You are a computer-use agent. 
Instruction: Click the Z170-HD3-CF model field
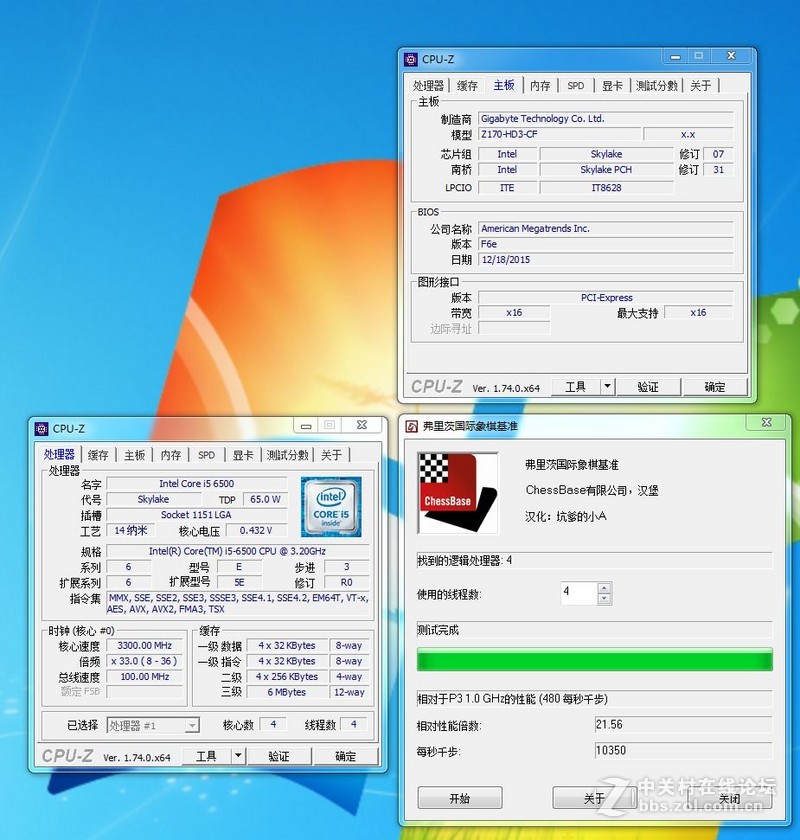click(559, 134)
